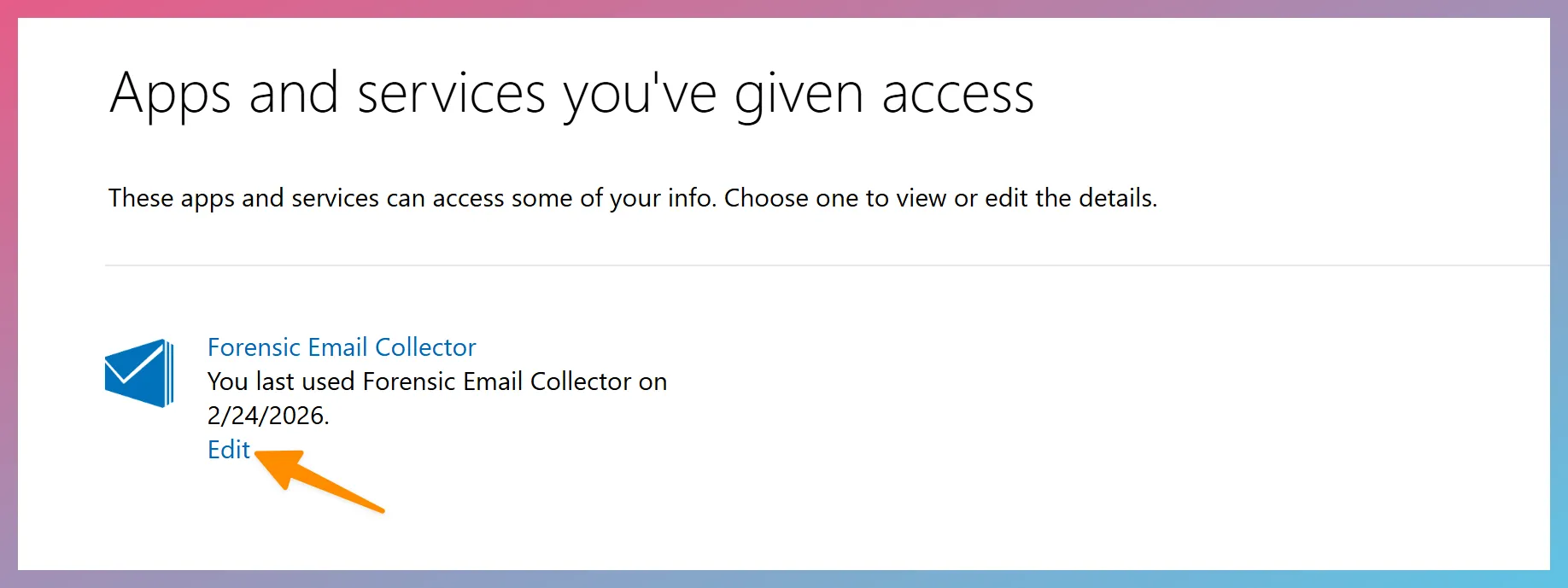Click the Edit link to change app access
1568x588 pixels.
(x=227, y=450)
